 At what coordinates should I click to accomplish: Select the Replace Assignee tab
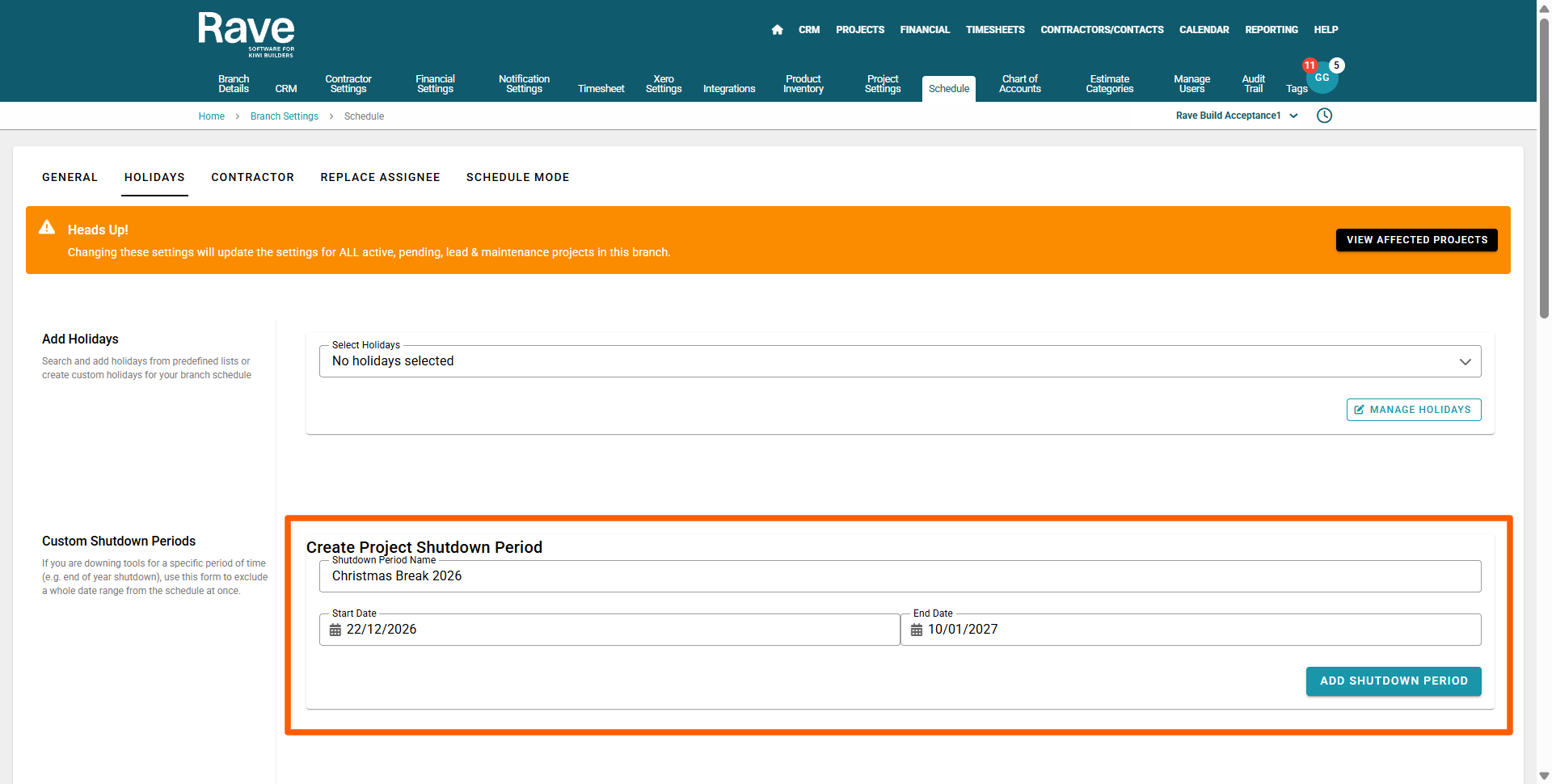point(380,177)
